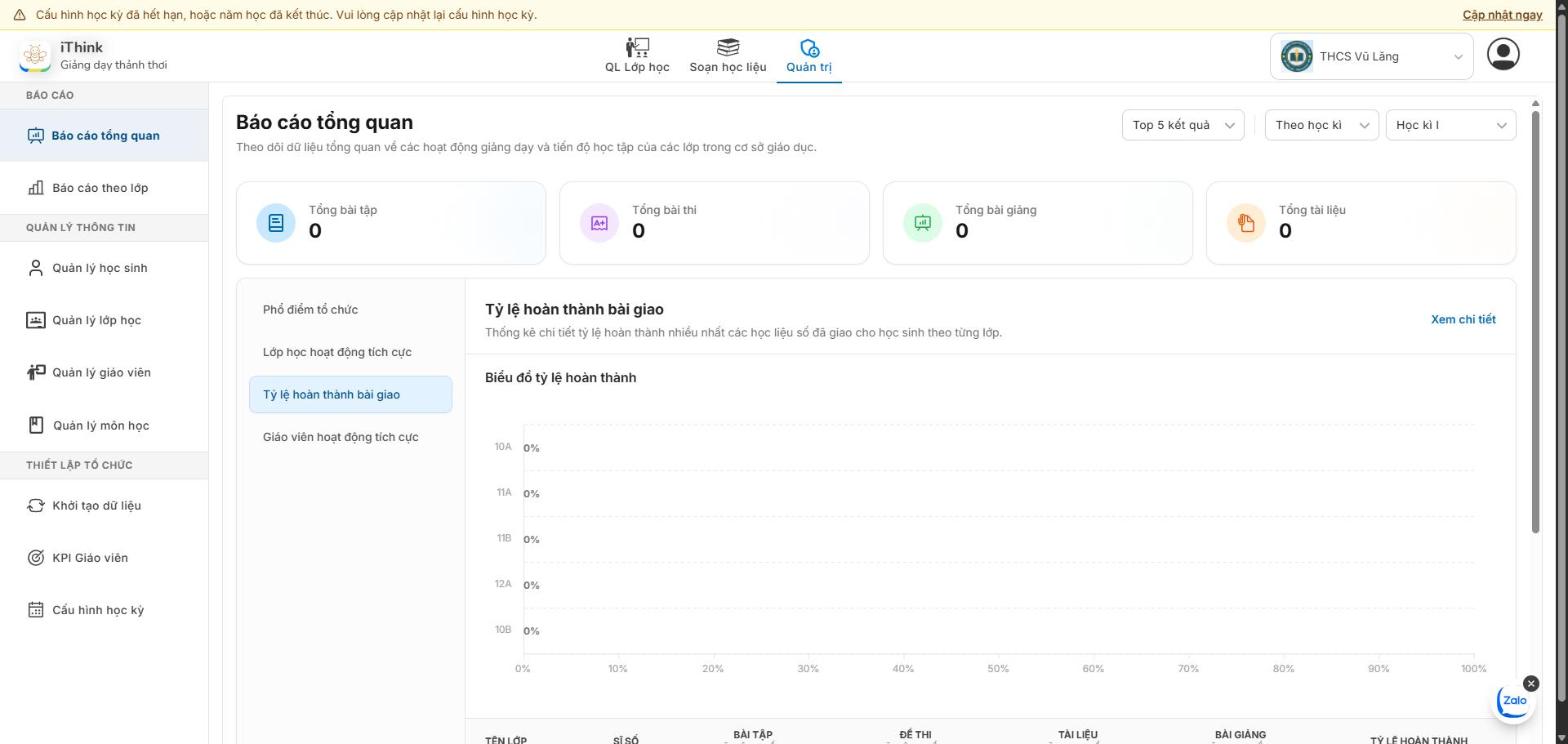Click Quản lý học sinh person icon
Viewport: 1568px width, 744px height.
(x=36, y=268)
